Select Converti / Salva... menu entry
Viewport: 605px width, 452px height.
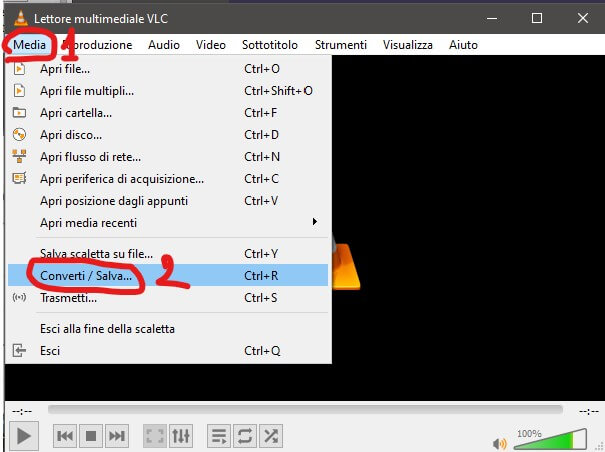[85, 275]
